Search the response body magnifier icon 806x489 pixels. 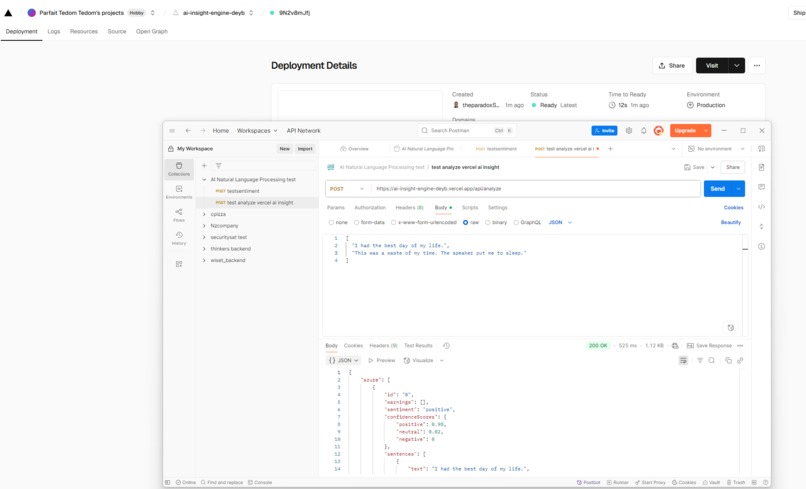(711, 360)
